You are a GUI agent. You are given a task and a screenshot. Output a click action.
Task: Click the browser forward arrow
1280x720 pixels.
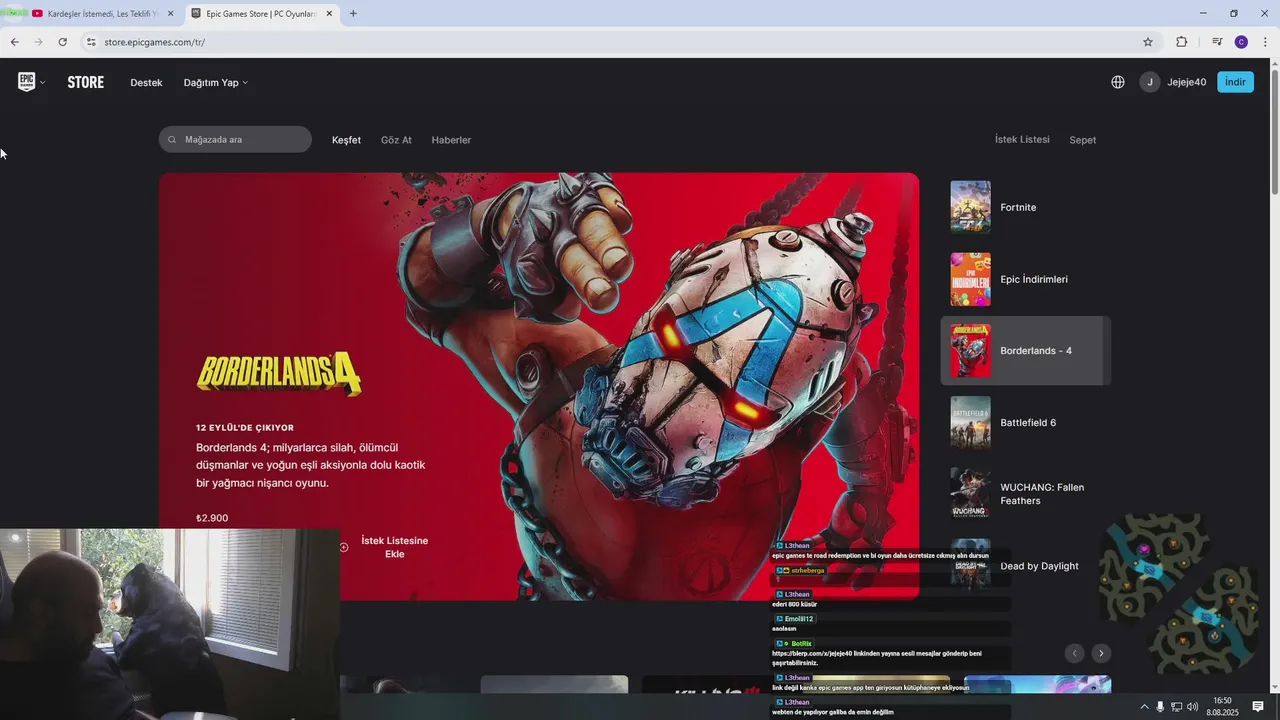coord(38,42)
